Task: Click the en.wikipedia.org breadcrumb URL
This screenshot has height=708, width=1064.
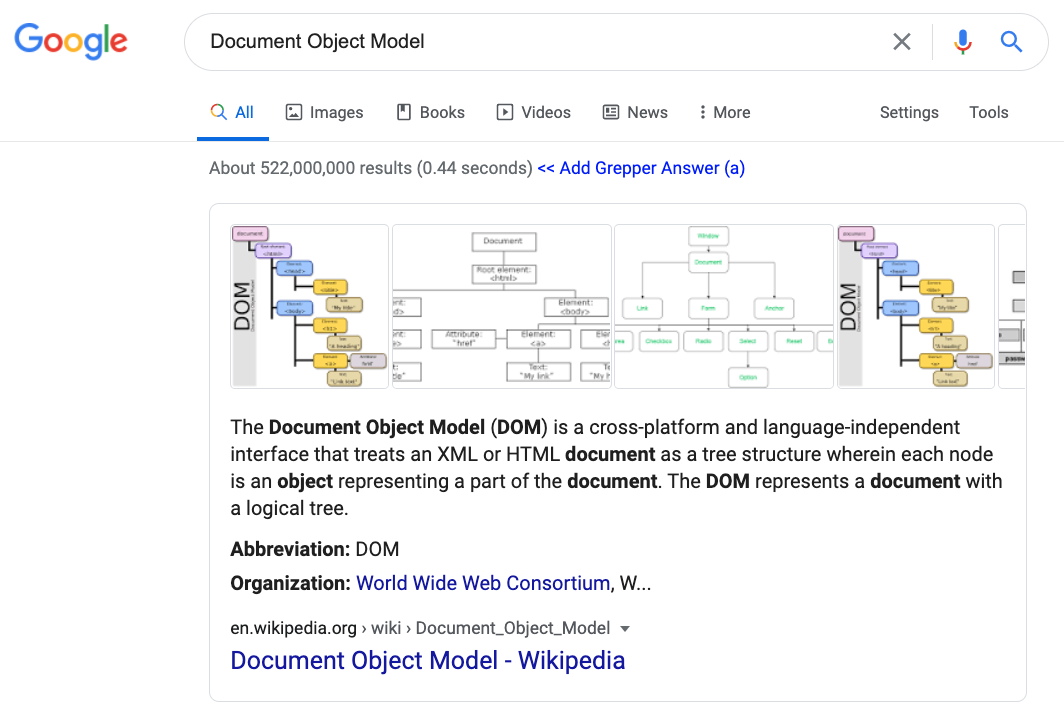Action: click(x=420, y=628)
